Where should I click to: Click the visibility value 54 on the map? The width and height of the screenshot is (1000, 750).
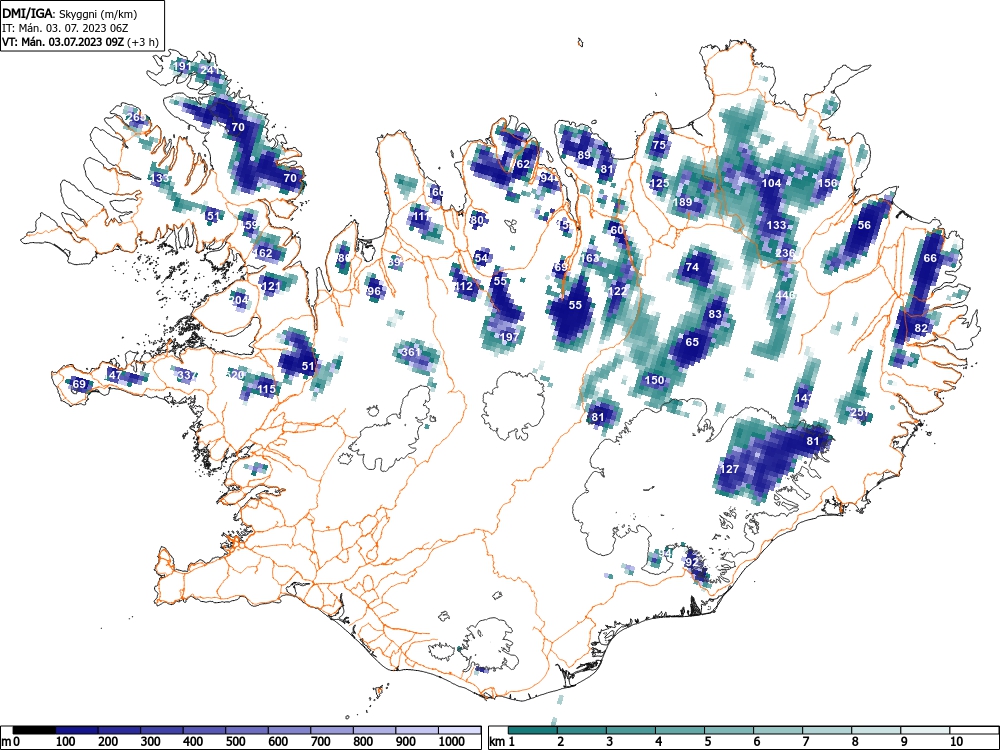(482, 258)
